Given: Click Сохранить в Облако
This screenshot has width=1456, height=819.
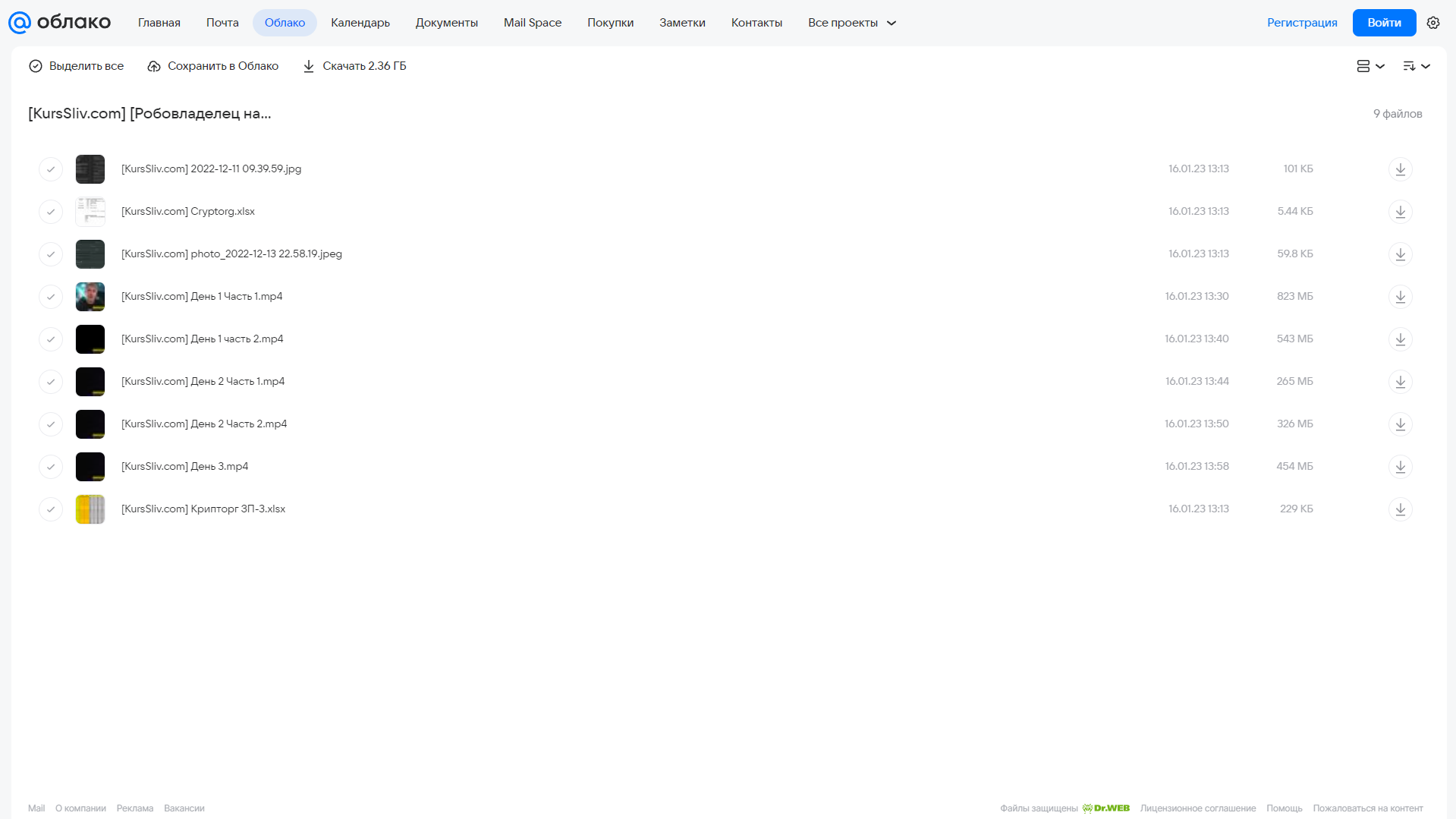Looking at the screenshot, I should 212,66.
